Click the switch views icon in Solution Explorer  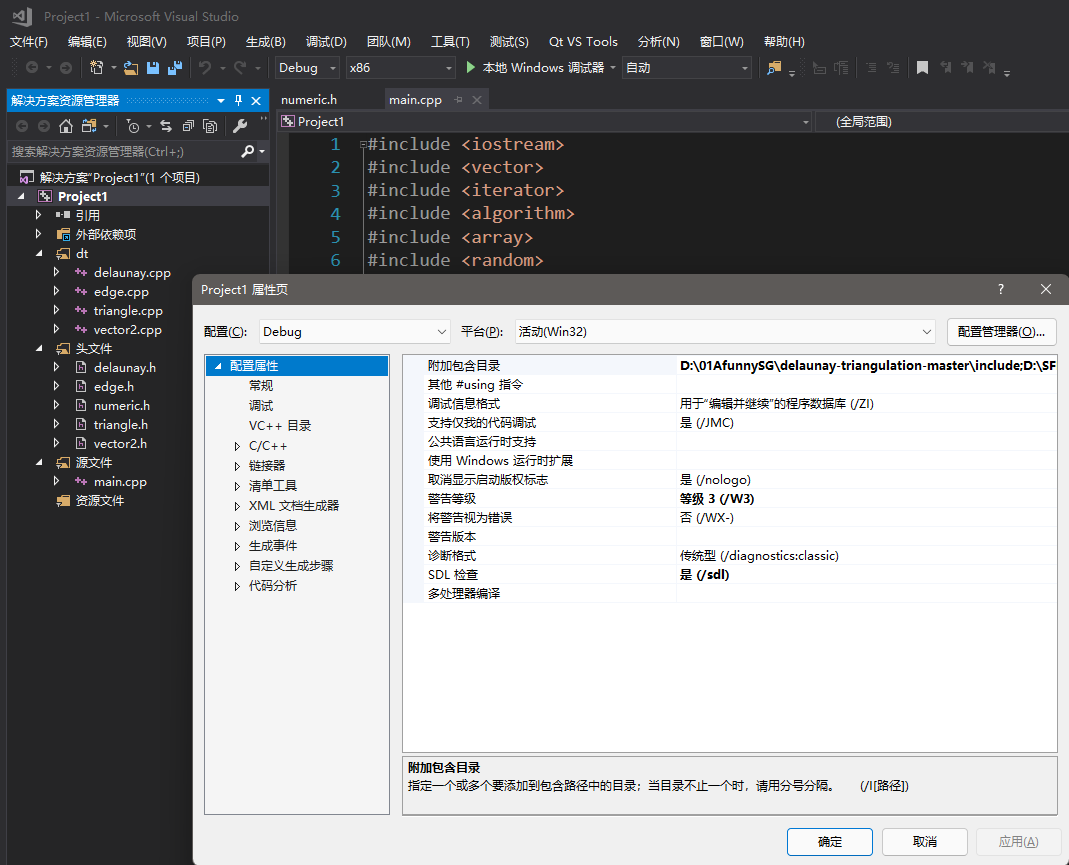pos(89,126)
